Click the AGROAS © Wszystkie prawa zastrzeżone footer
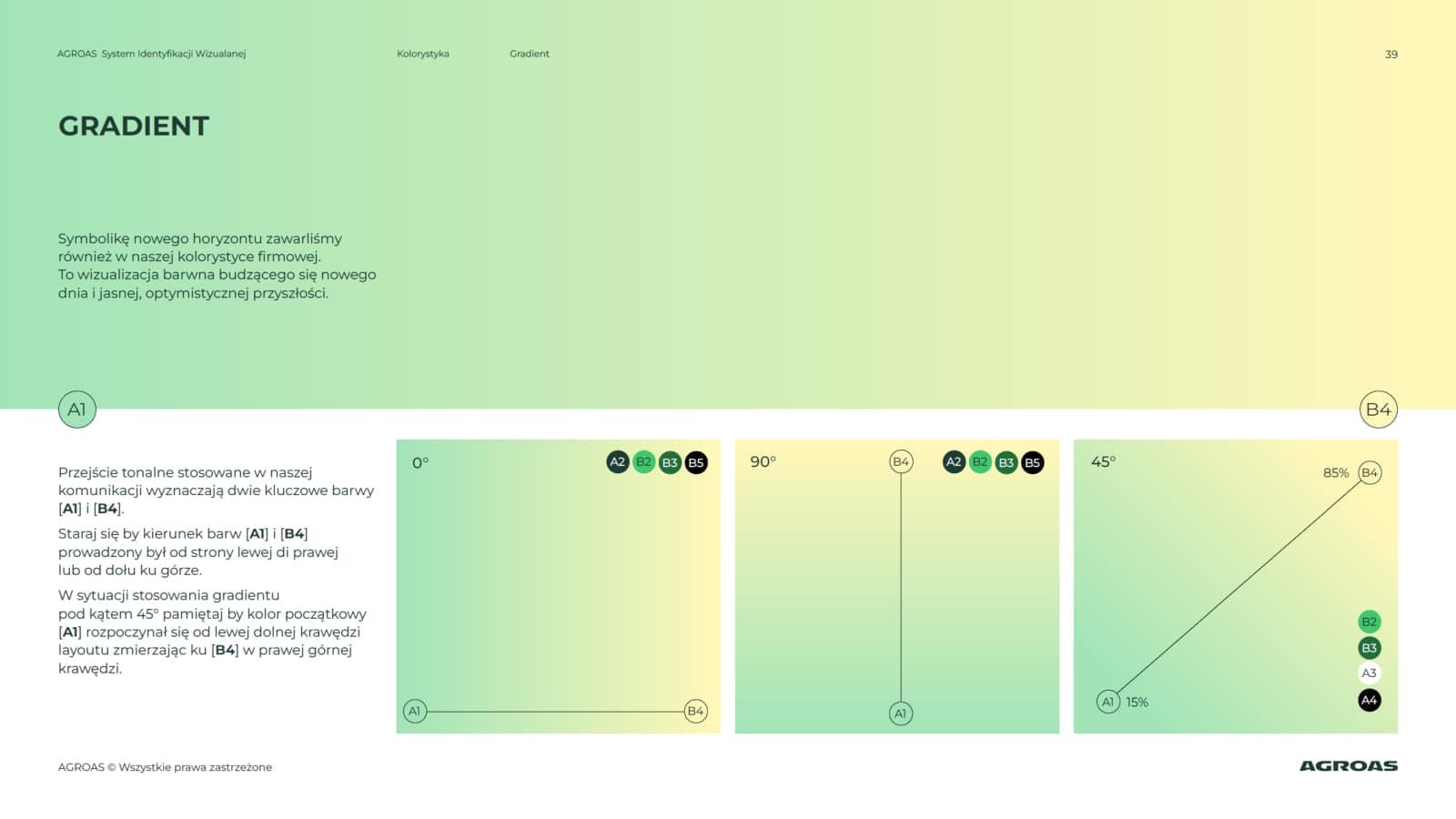Image resolution: width=1456 pixels, height=819 pixels. click(165, 767)
